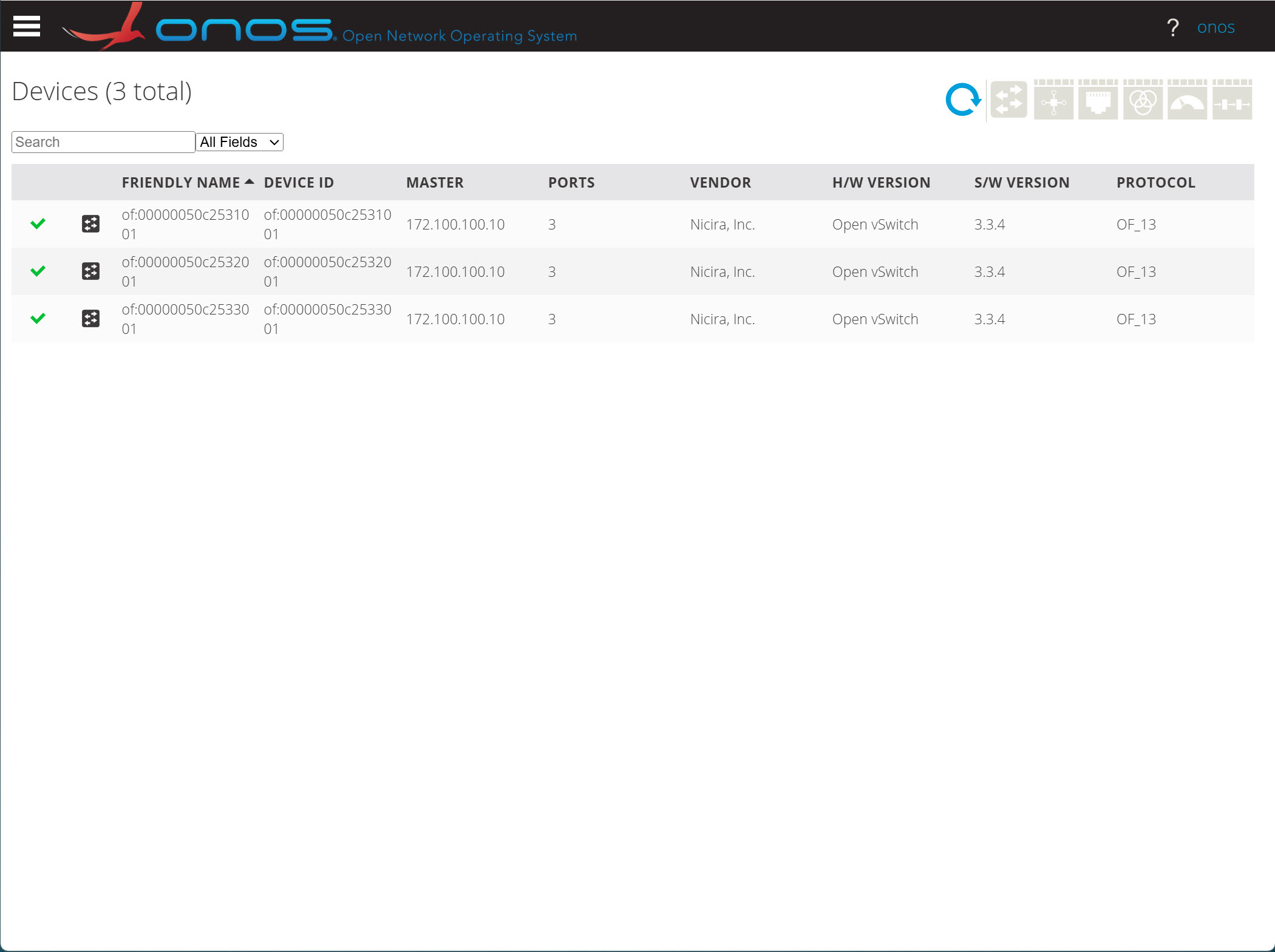
Task: Open the Flow View from the toolbar
Action: (x=1008, y=100)
